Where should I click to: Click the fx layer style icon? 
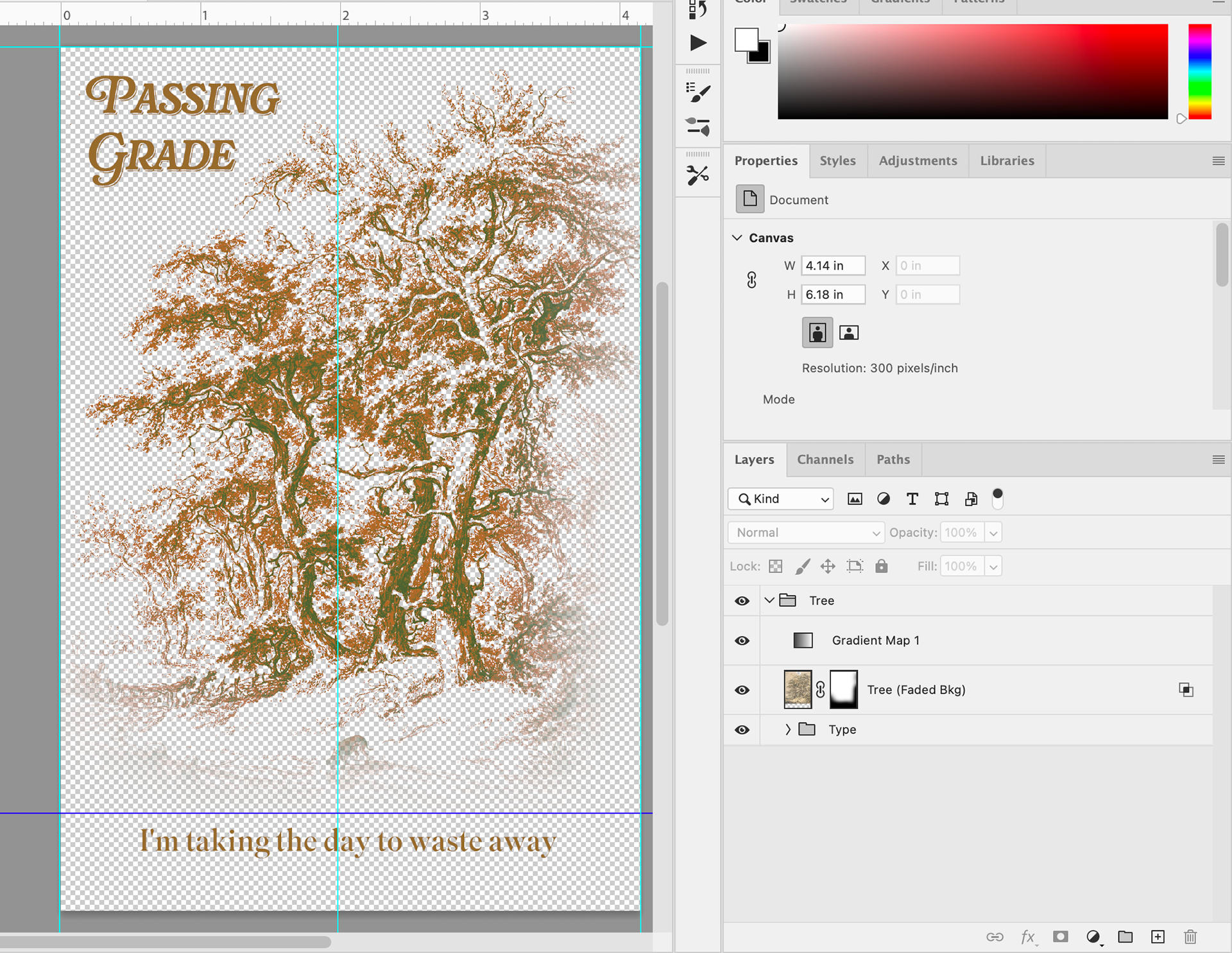(1028, 937)
